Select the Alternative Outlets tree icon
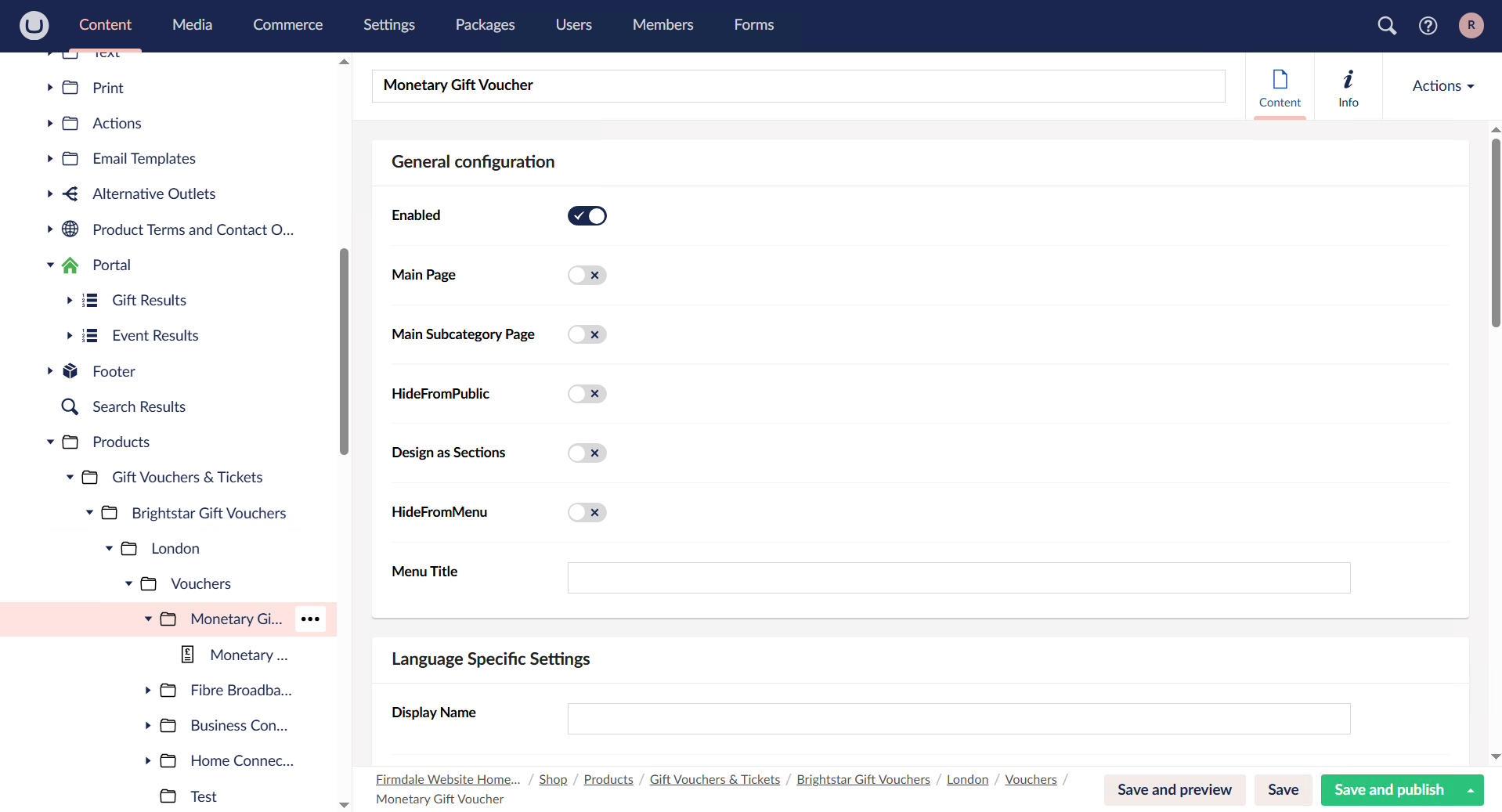Viewport: 1502px width, 812px height. point(70,193)
